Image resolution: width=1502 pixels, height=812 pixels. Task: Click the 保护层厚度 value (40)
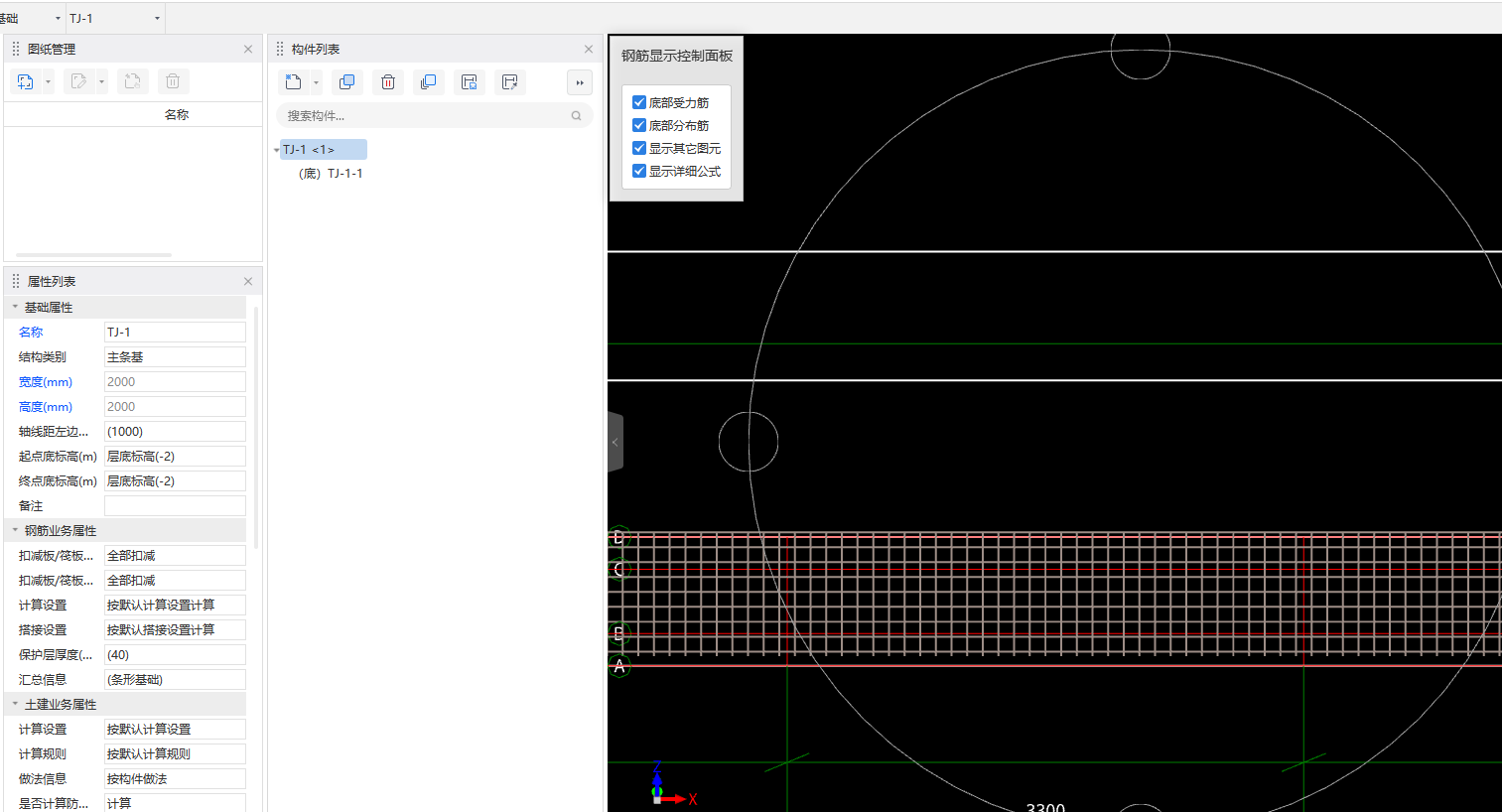coord(175,654)
